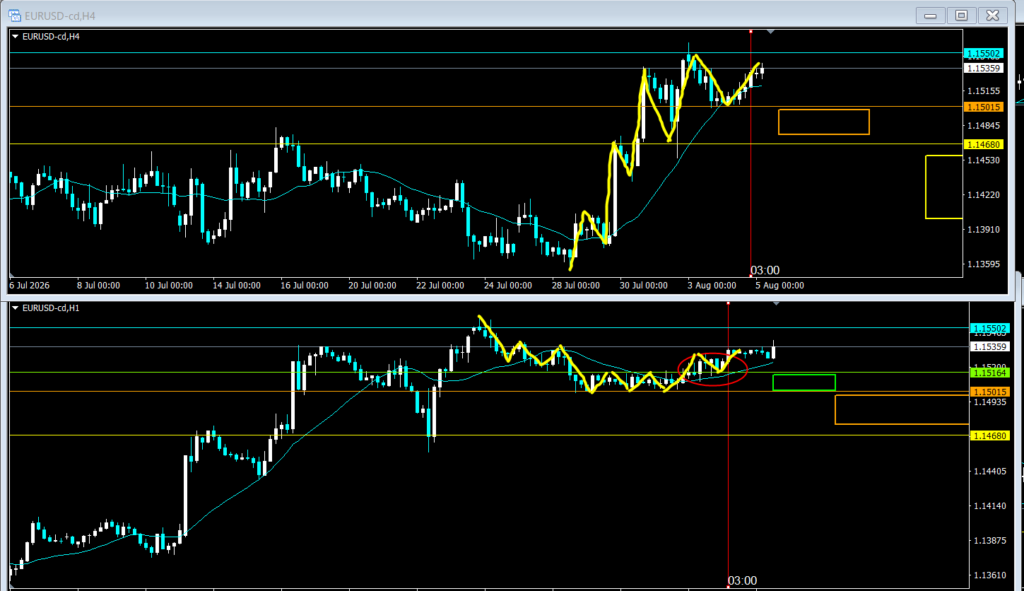Image resolution: width=1024 pixels, height=591 pixels.
Task: Click the cyan 1.15502 price label on H1
Action: coord(990,328)
